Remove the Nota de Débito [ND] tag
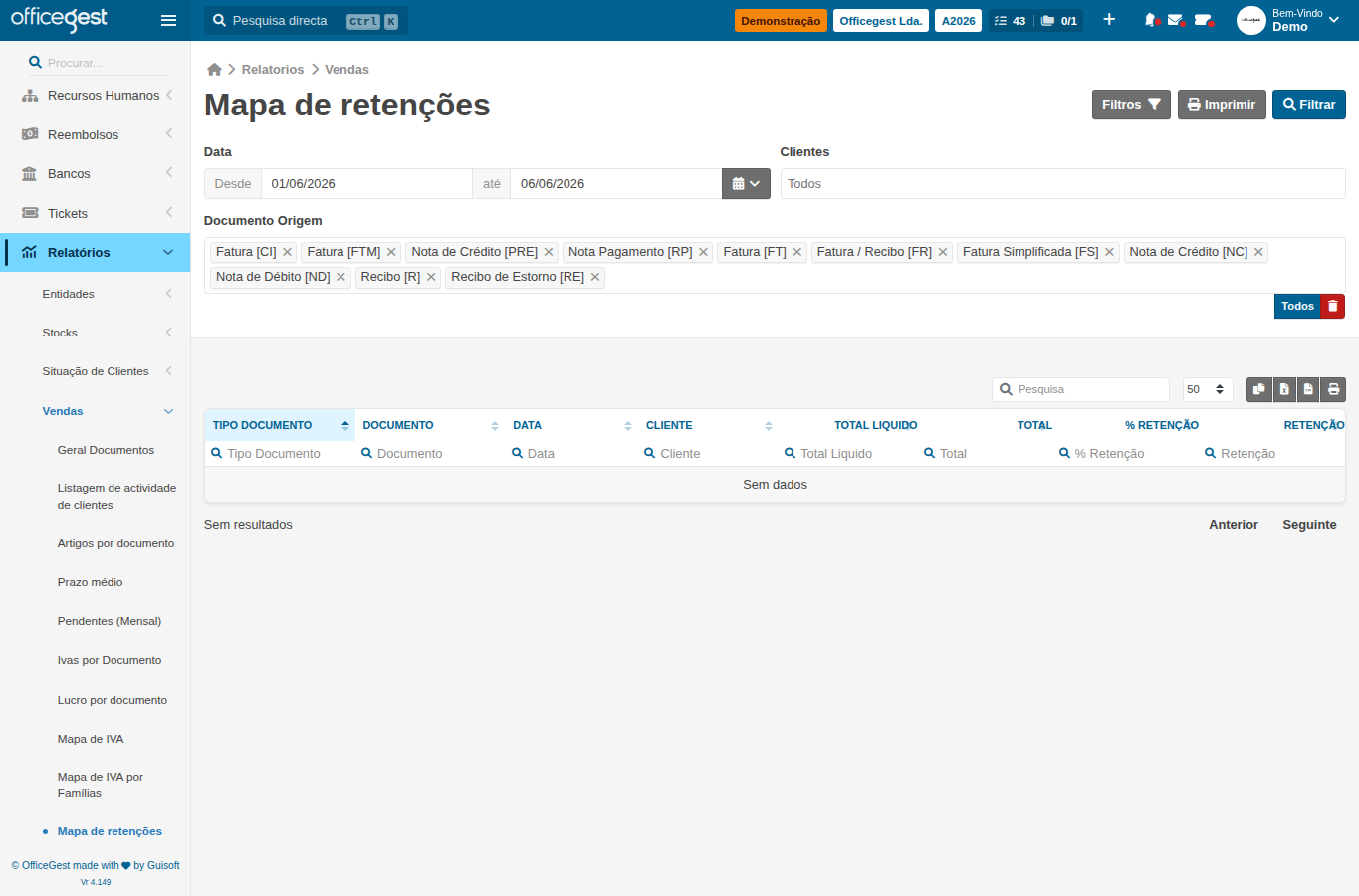The height and width of the screenshot is (896, 1359). point(340,277)
